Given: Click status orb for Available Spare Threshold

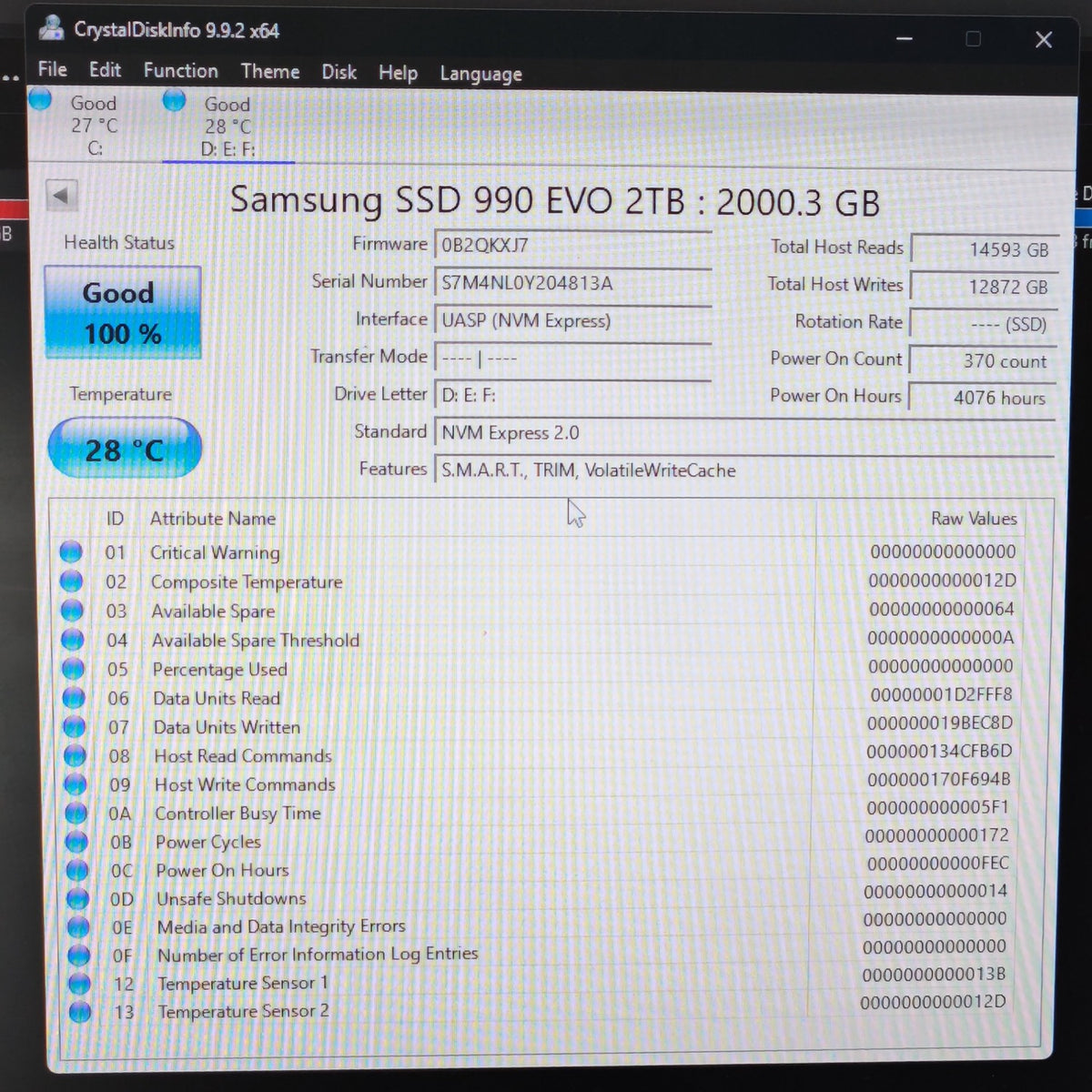Looking at the screenshot, I should (73, 639).
